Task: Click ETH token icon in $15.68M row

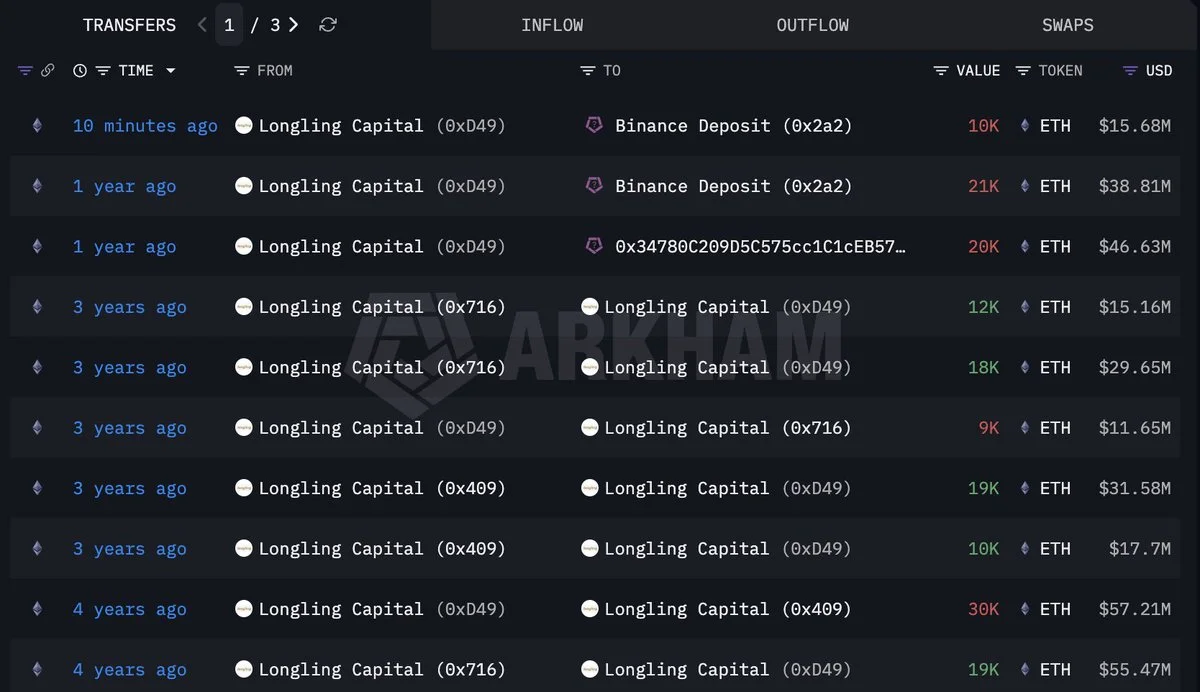Action: (x=1024, y=126)
